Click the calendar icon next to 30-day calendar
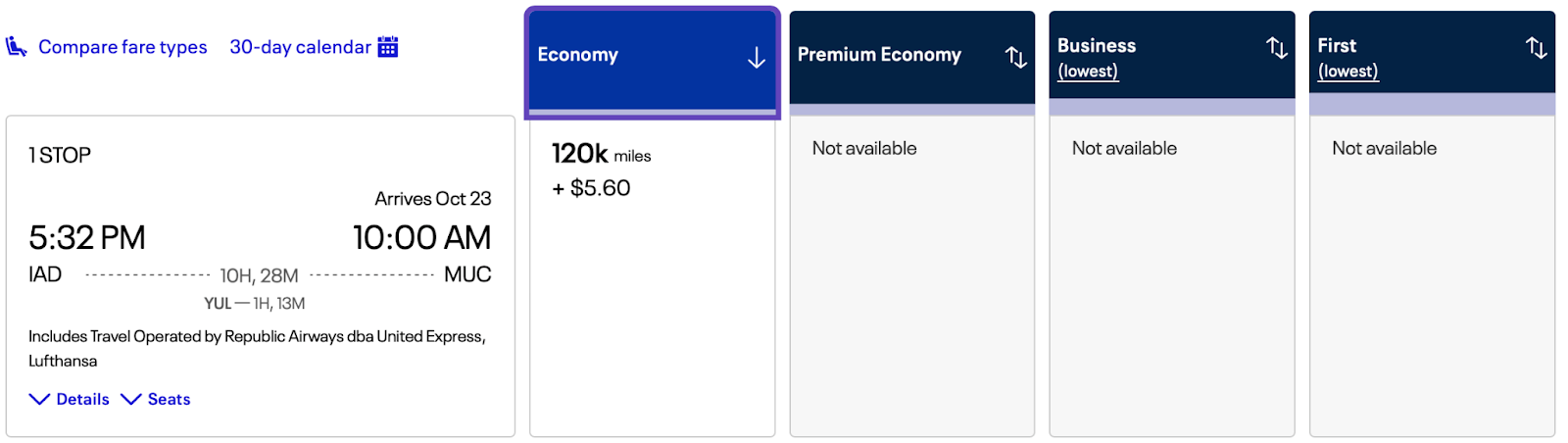Image resolution: width=1568 pixels, height=443 pixels. pos(388,47)
